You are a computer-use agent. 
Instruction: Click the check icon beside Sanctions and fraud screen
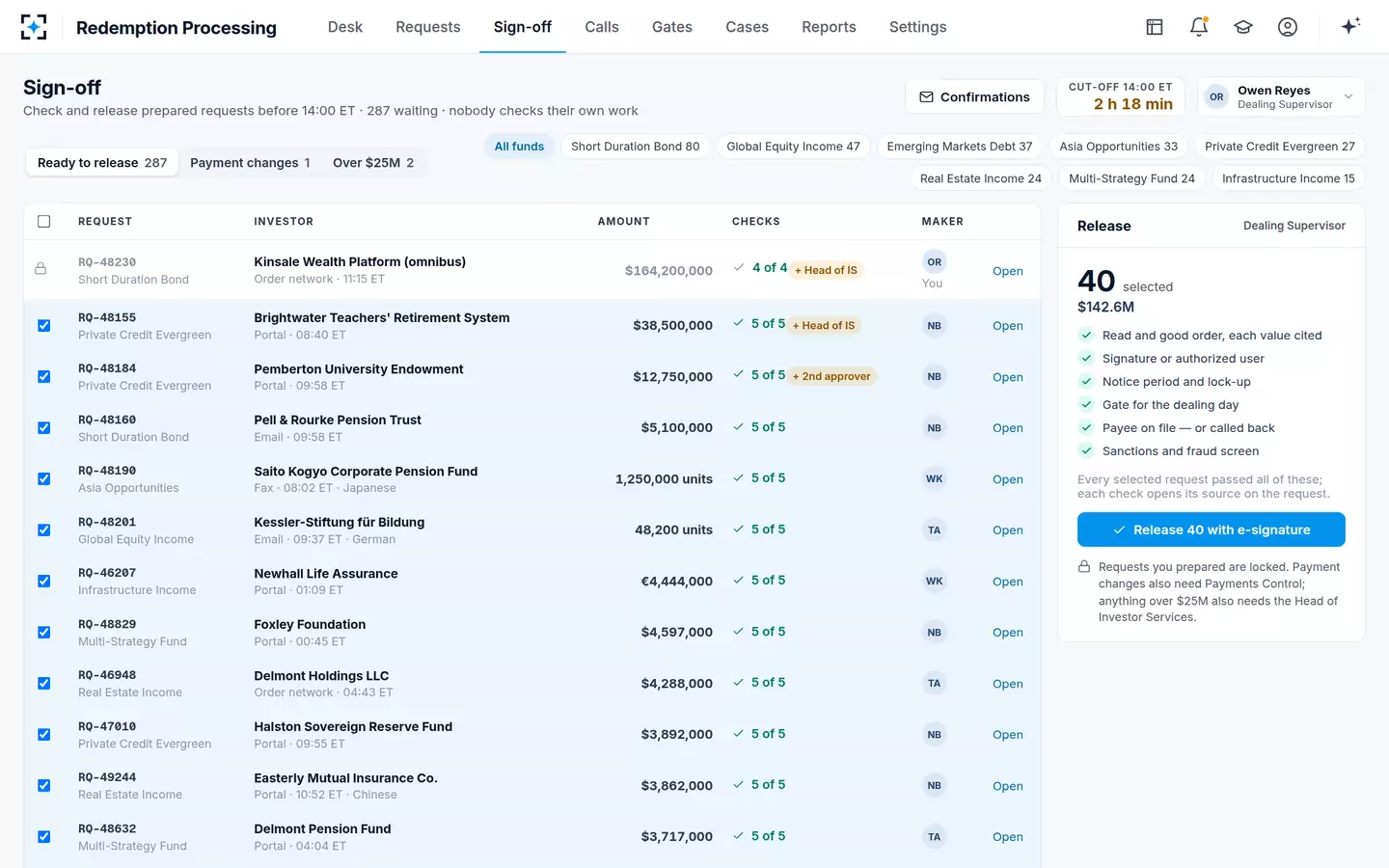(1086, 450)
